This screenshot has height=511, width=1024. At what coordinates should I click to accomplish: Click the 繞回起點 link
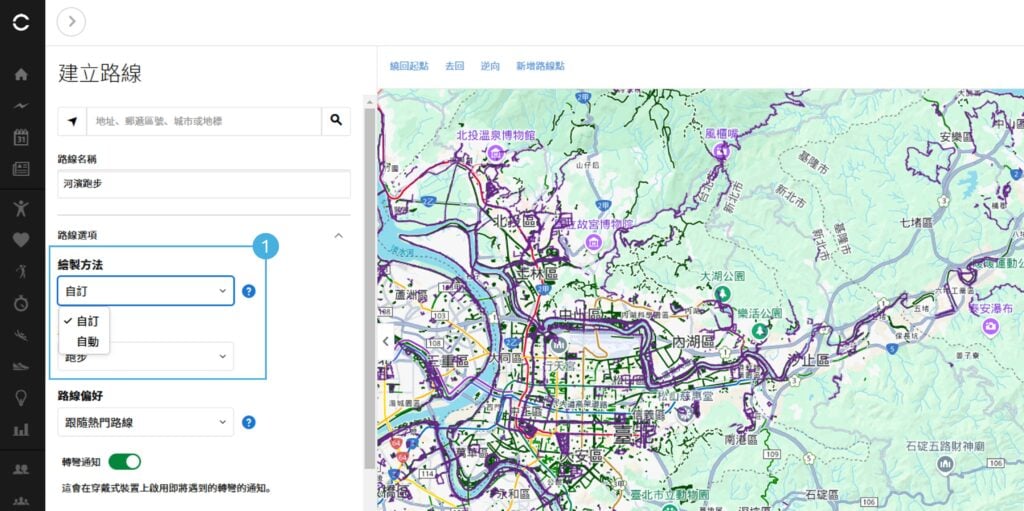[x=409, y=66]
